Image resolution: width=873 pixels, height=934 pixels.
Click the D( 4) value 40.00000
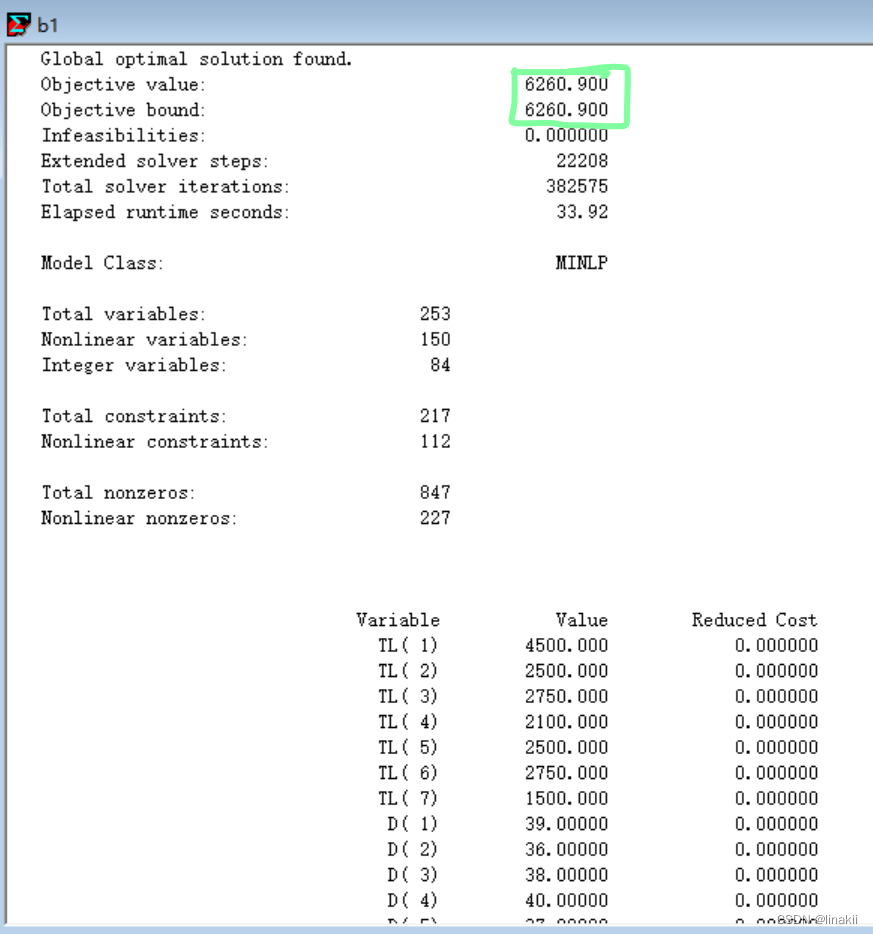click(x=566, y=901)
